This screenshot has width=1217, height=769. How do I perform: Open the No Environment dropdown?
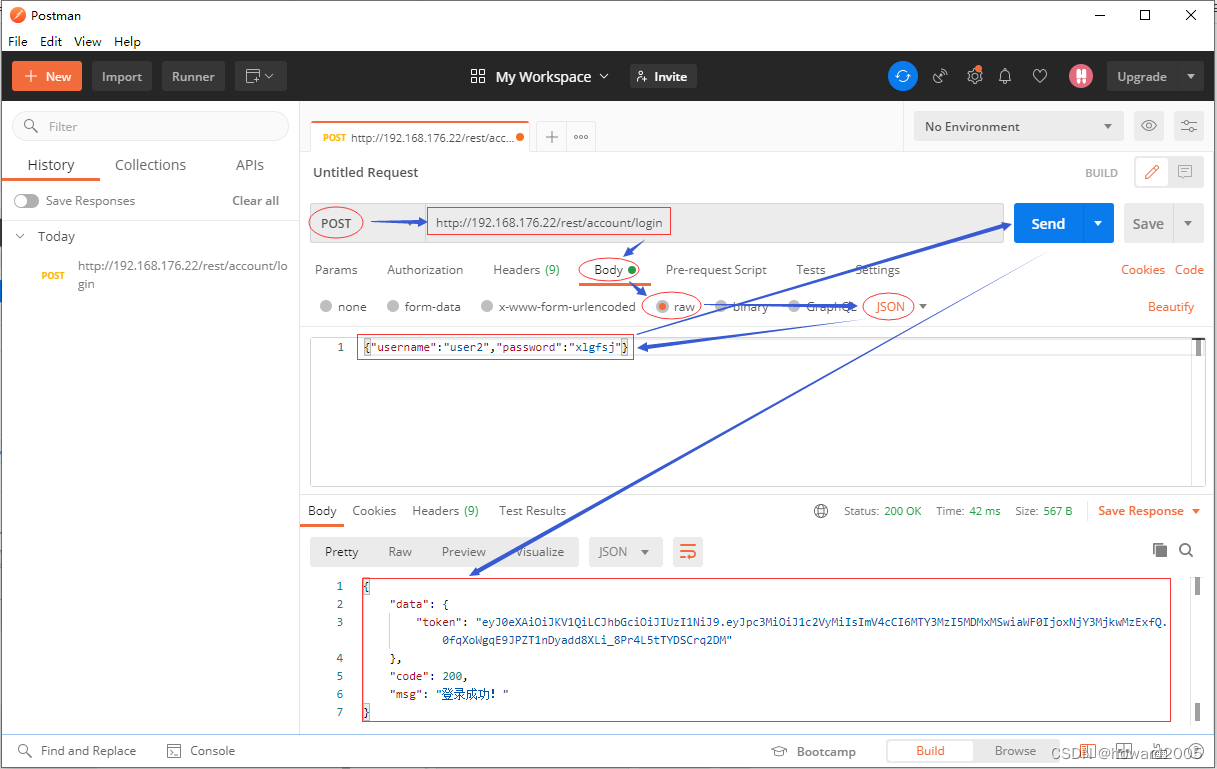[1018, 126]
